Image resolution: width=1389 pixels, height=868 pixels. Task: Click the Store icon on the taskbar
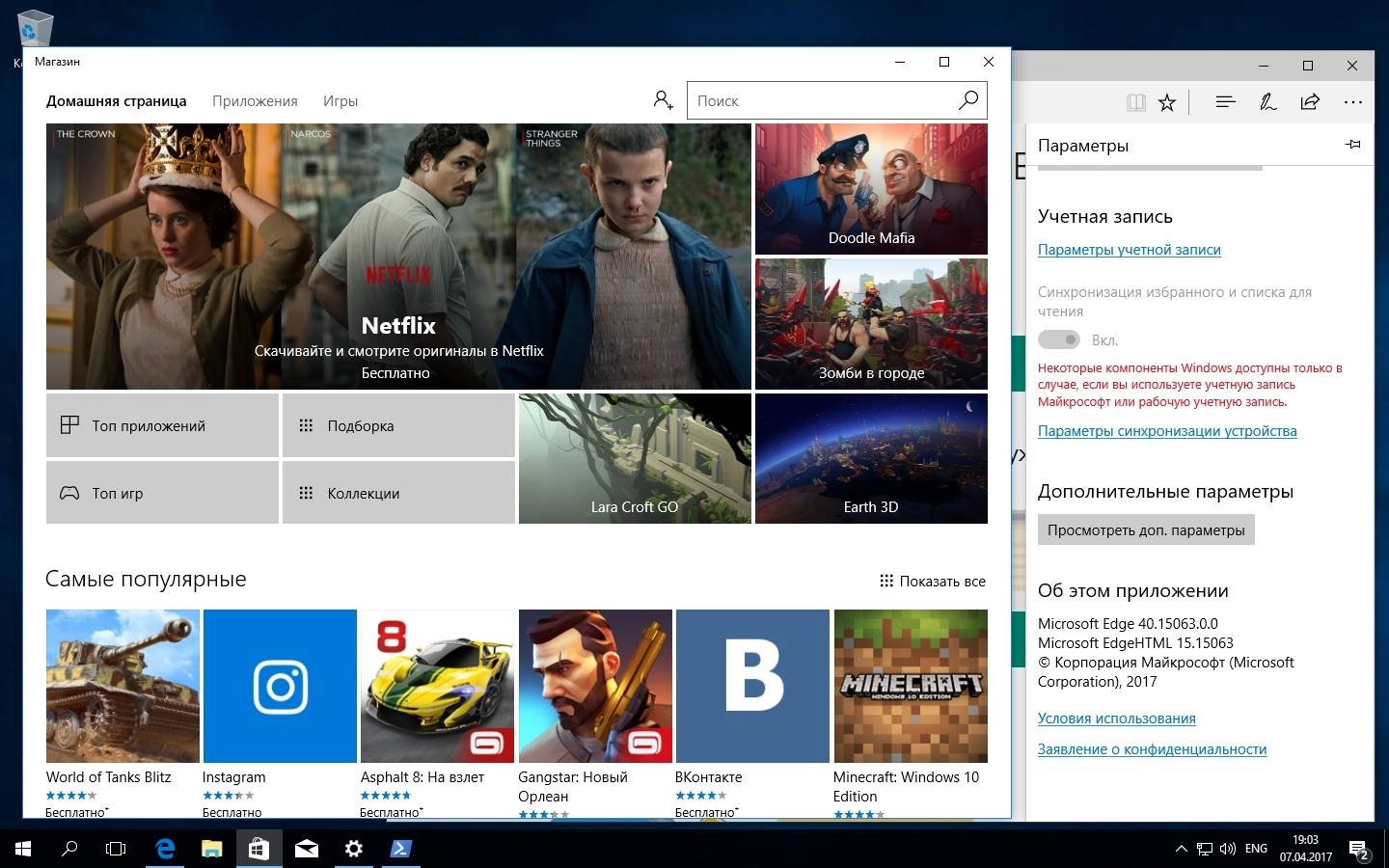click(x=259, y=849)
